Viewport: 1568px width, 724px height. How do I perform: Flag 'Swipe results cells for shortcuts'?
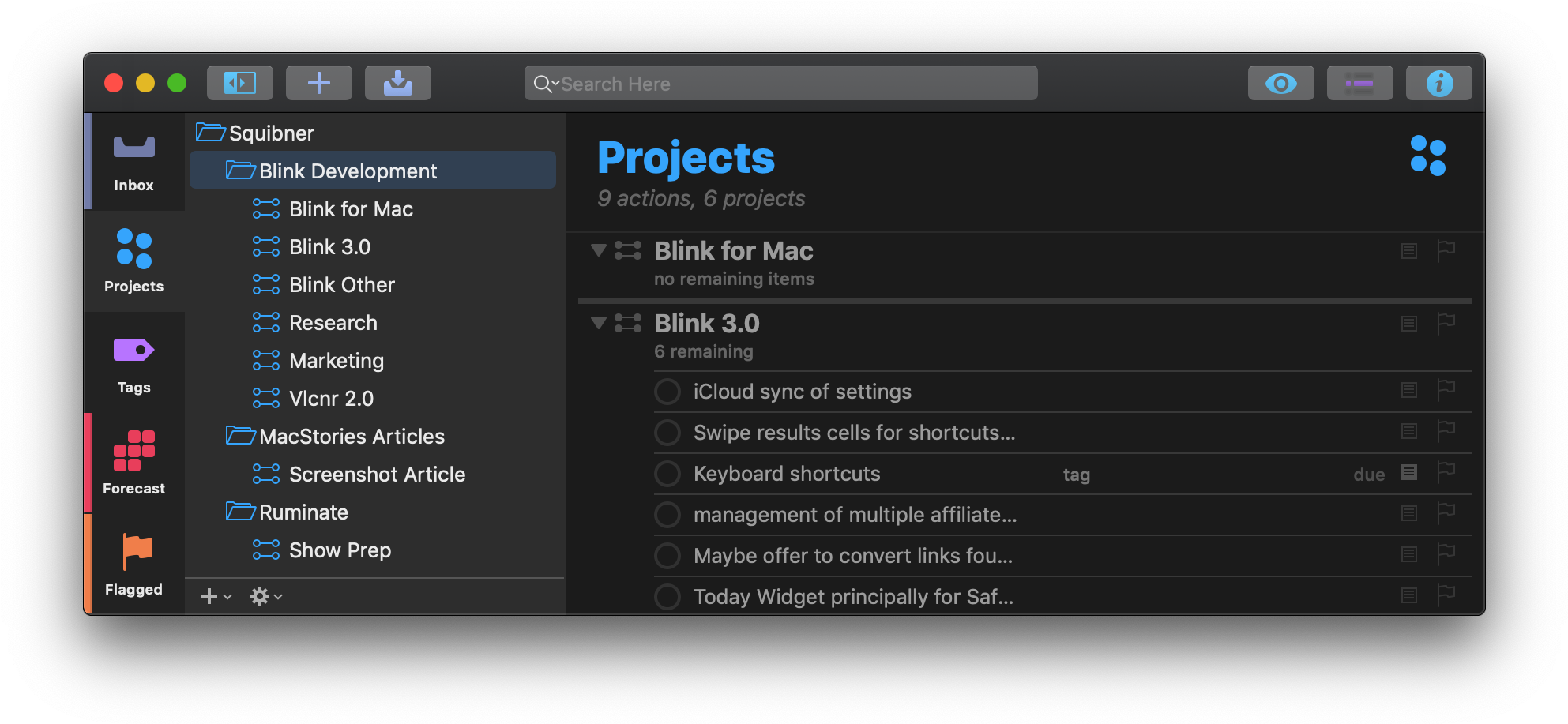1446,430
